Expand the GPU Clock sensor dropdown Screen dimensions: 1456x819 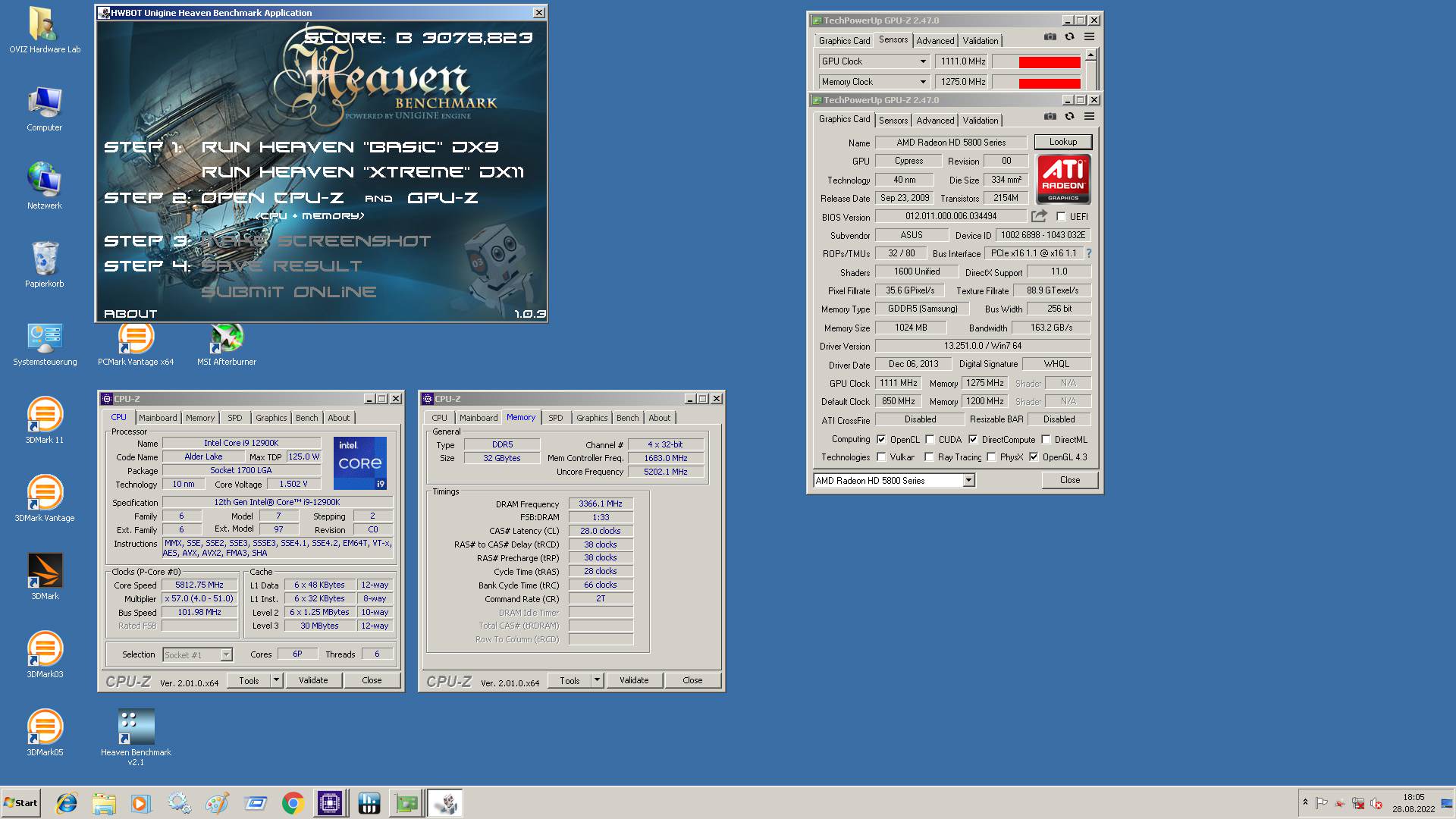(x=923, y=61)
